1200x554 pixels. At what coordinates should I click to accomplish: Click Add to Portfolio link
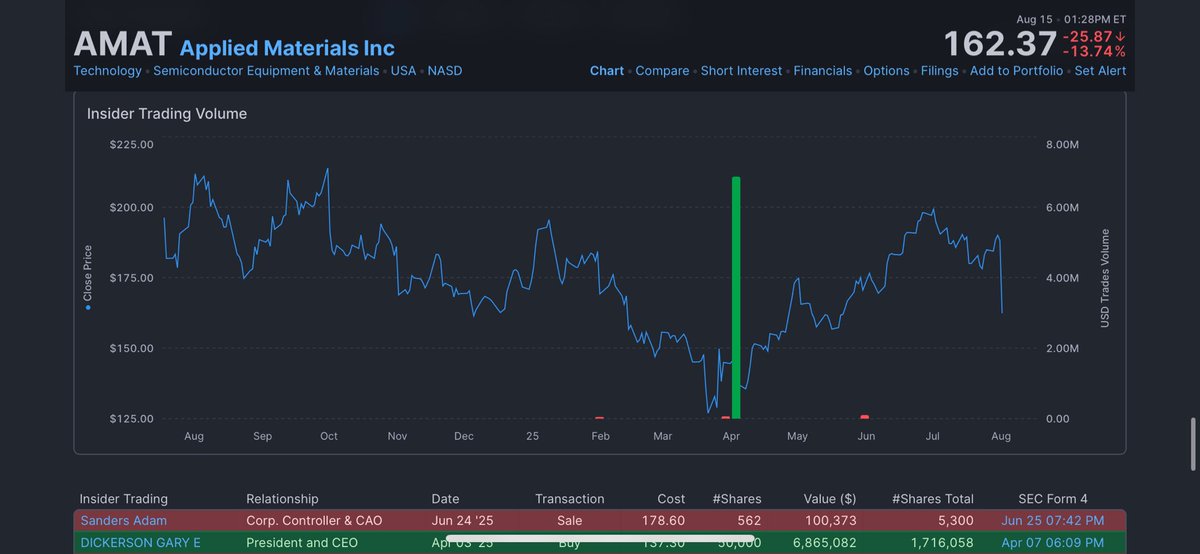click(1017, 71)
